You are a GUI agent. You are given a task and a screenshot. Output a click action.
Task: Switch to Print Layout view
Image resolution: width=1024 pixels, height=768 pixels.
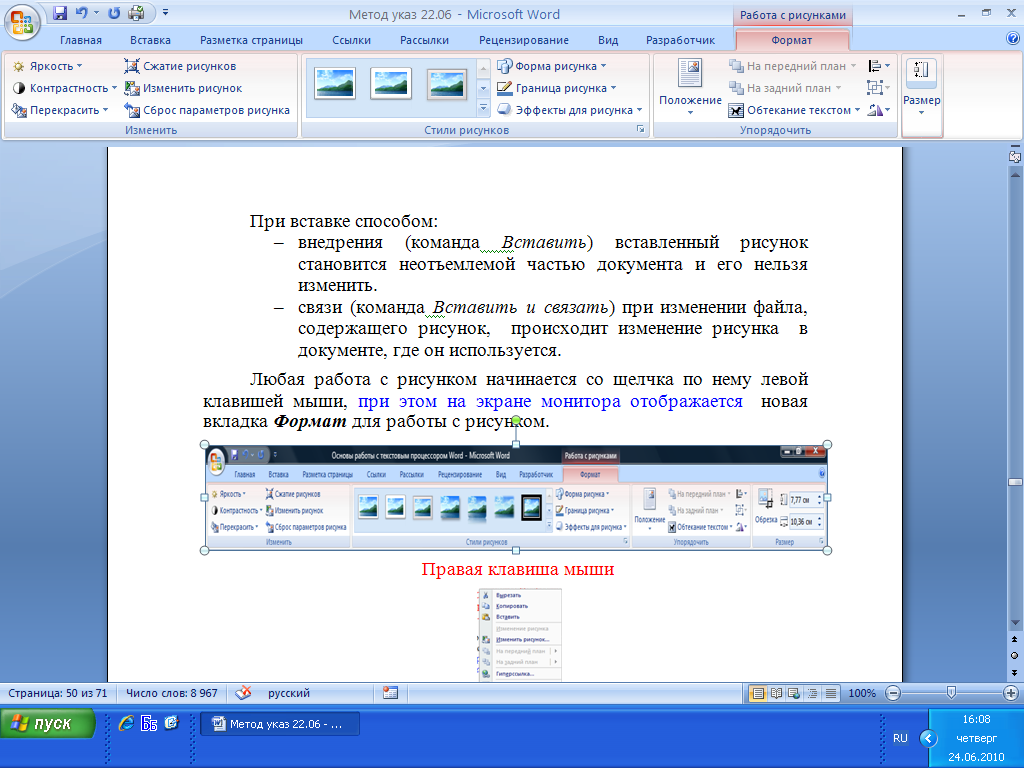758,694
